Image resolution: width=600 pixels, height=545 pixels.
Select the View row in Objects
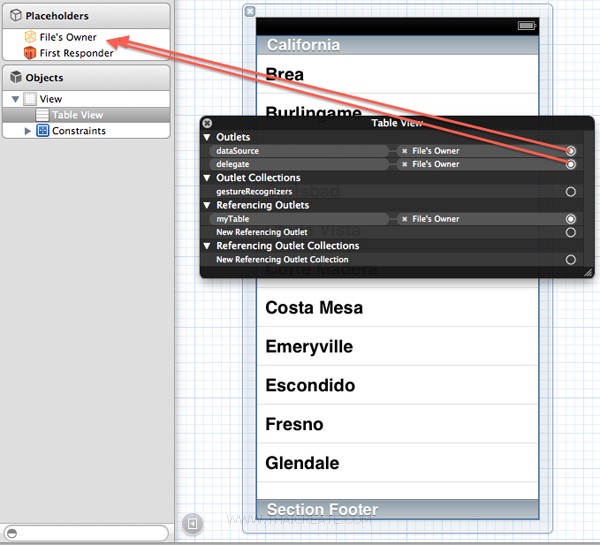click(x=86, y=99)
